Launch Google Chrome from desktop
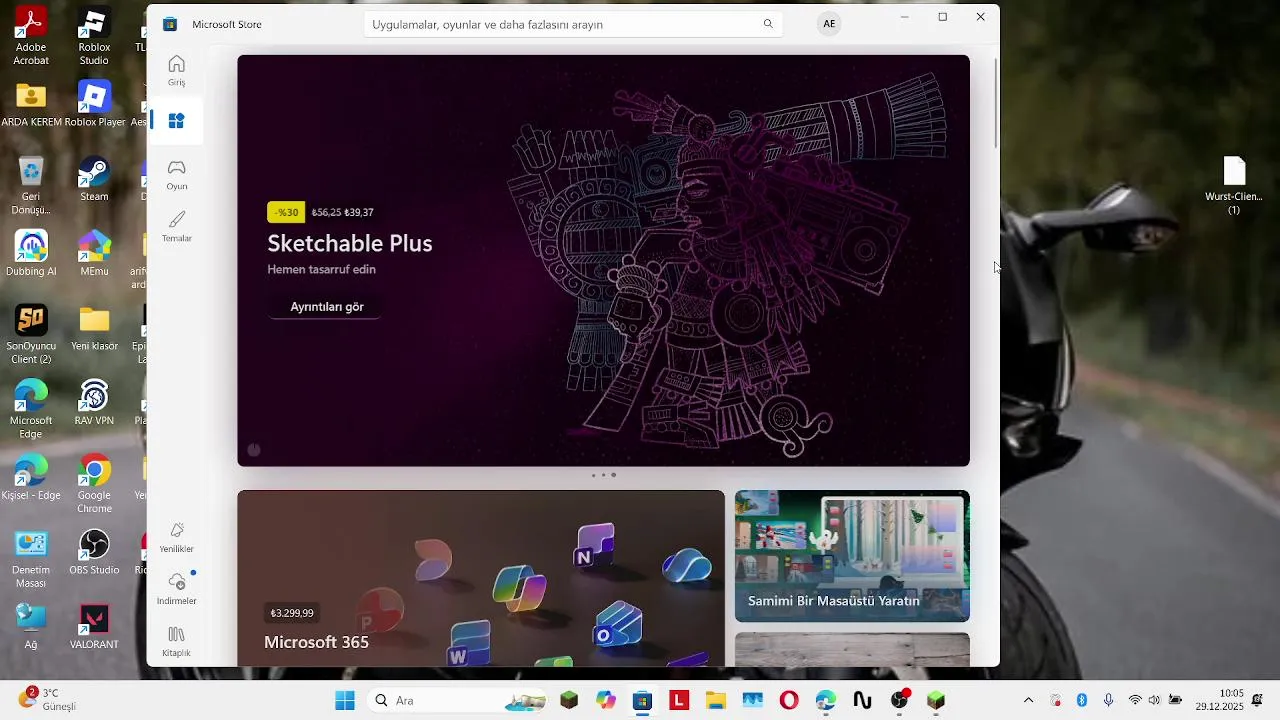Viewport: 1280px width, 720px height. (x=94, y=483)
